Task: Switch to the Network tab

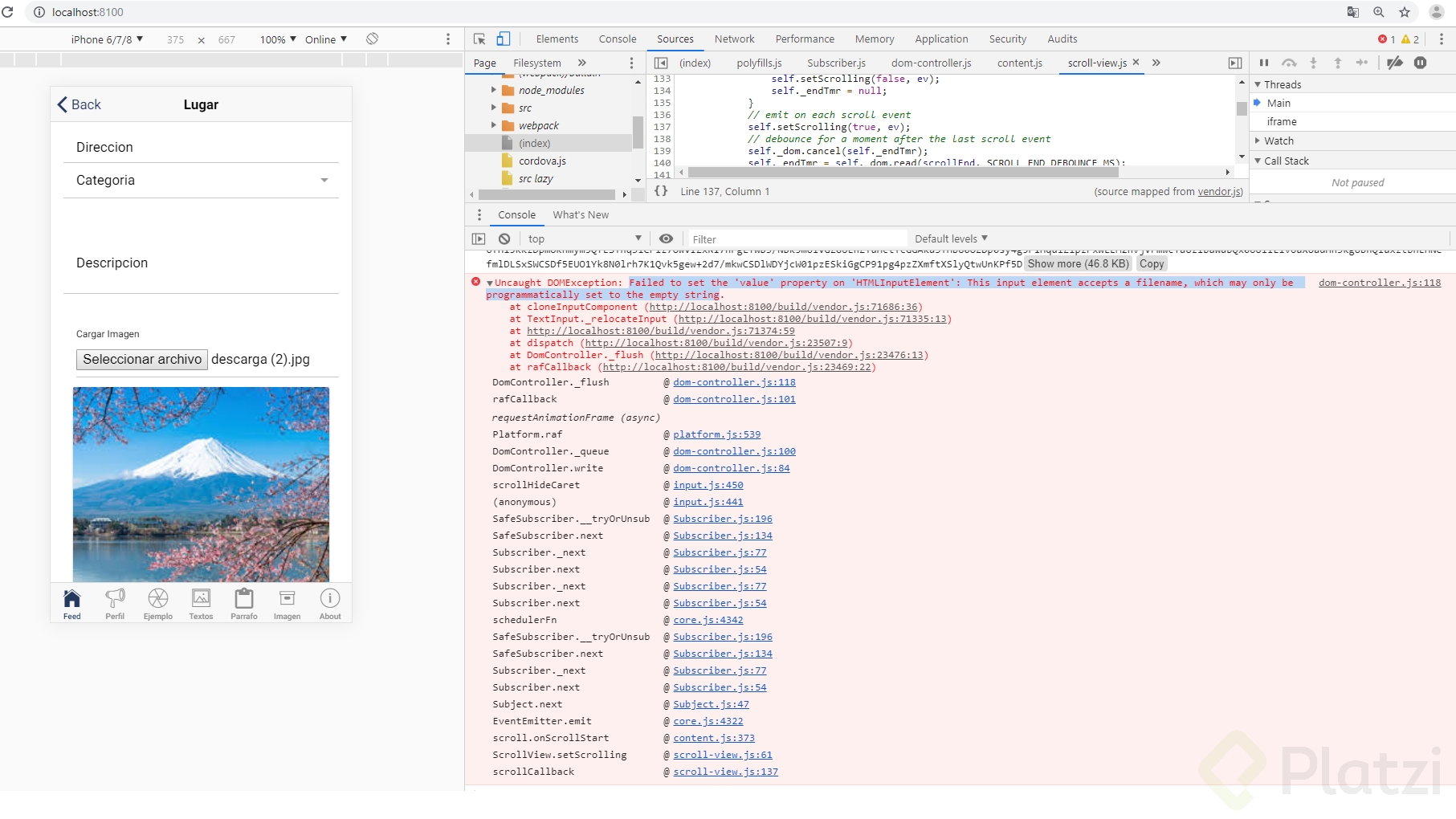Action: 734,39
